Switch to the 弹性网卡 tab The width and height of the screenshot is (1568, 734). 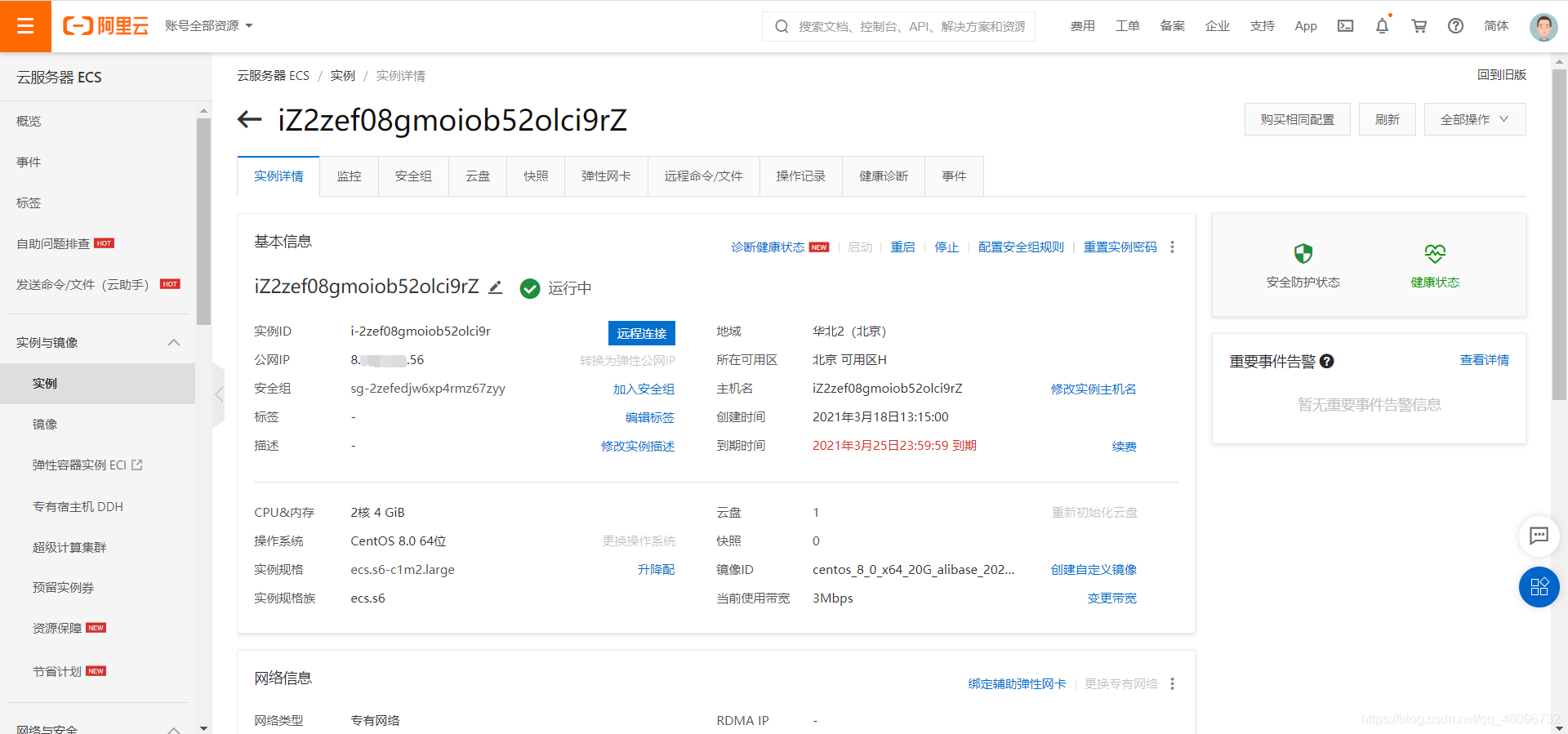[x=606, y=176]
